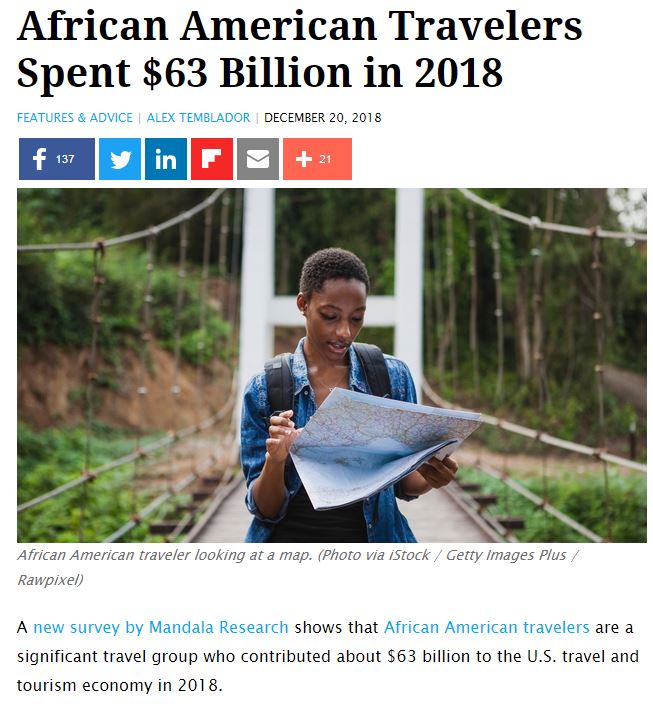The height and width of the screenshot is (709, 653).
Task: Click the traveler photo on the bridge
Action: pyautogui.click(x=332, y=365)
